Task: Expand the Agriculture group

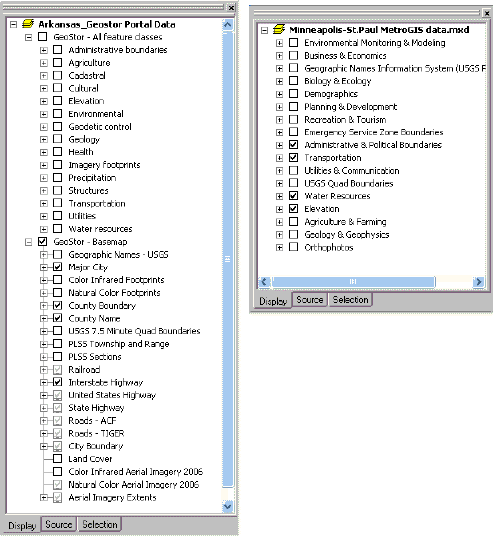Action: (x=43, y=63)
